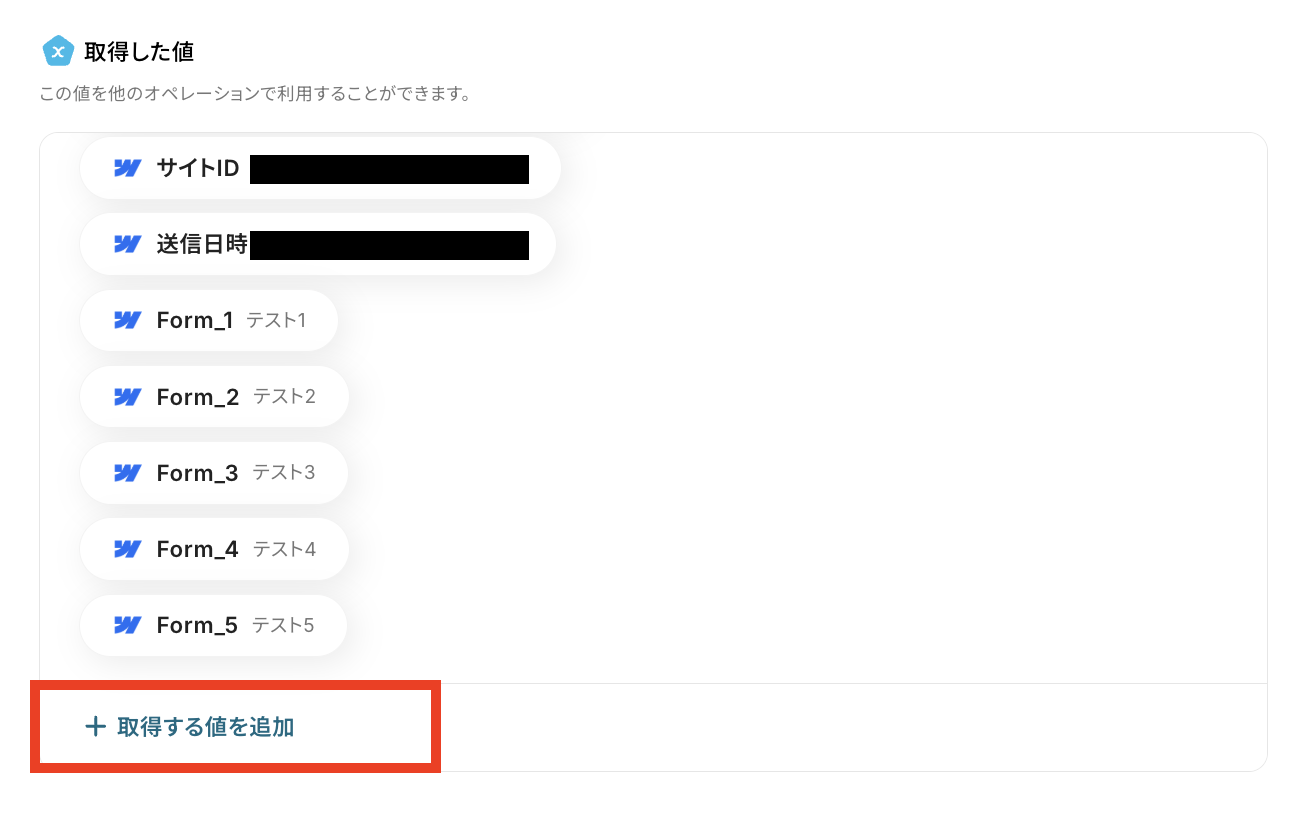1304x840 pixels.
Task: Click the blue pentagon icon beside 取得した値
Action: [x=58, y=50]
